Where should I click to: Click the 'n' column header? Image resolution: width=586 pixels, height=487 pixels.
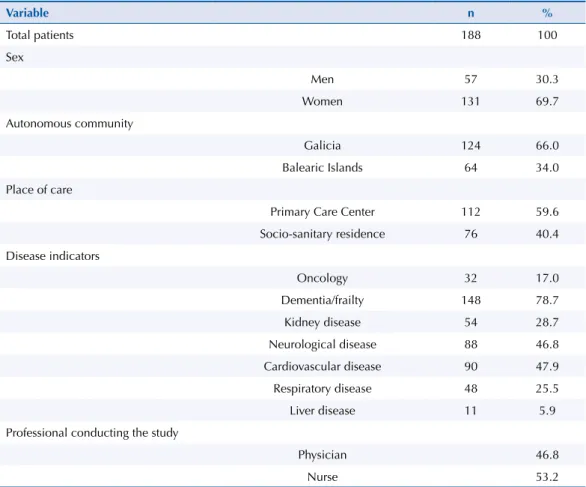tap(471, 13)
